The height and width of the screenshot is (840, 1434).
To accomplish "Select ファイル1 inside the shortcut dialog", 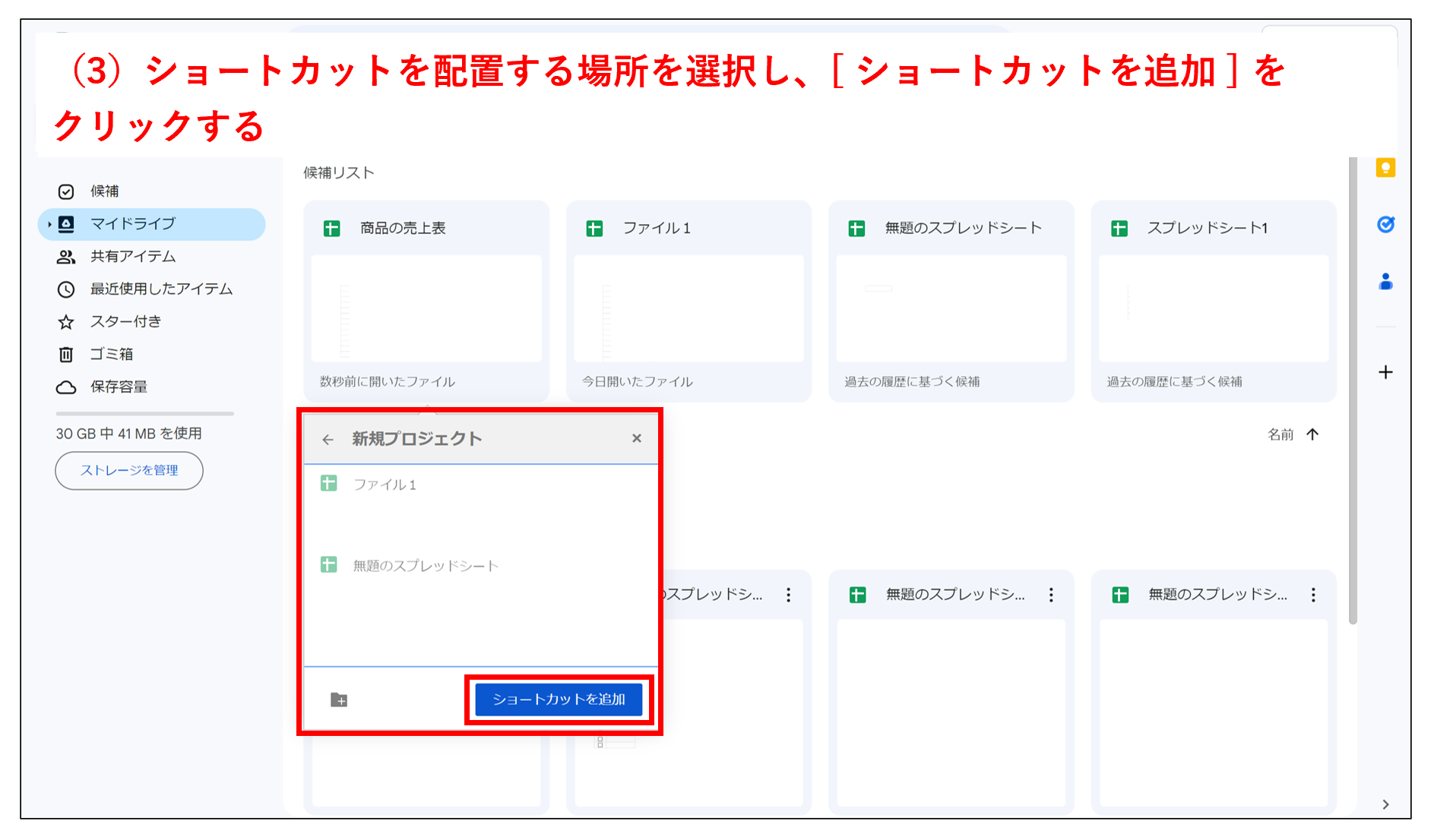I will (388, 483).
